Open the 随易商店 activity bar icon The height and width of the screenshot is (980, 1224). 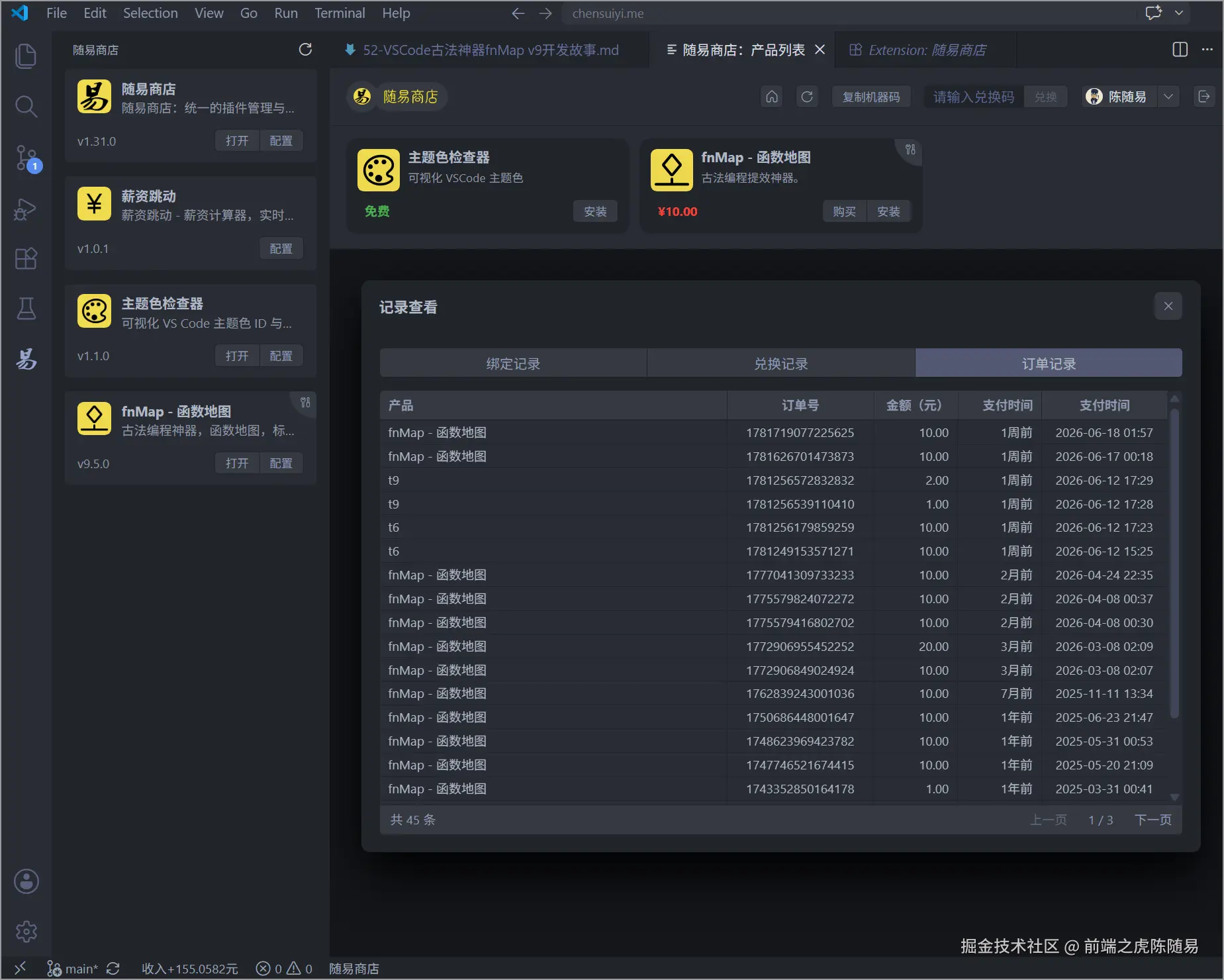[26, 358]
